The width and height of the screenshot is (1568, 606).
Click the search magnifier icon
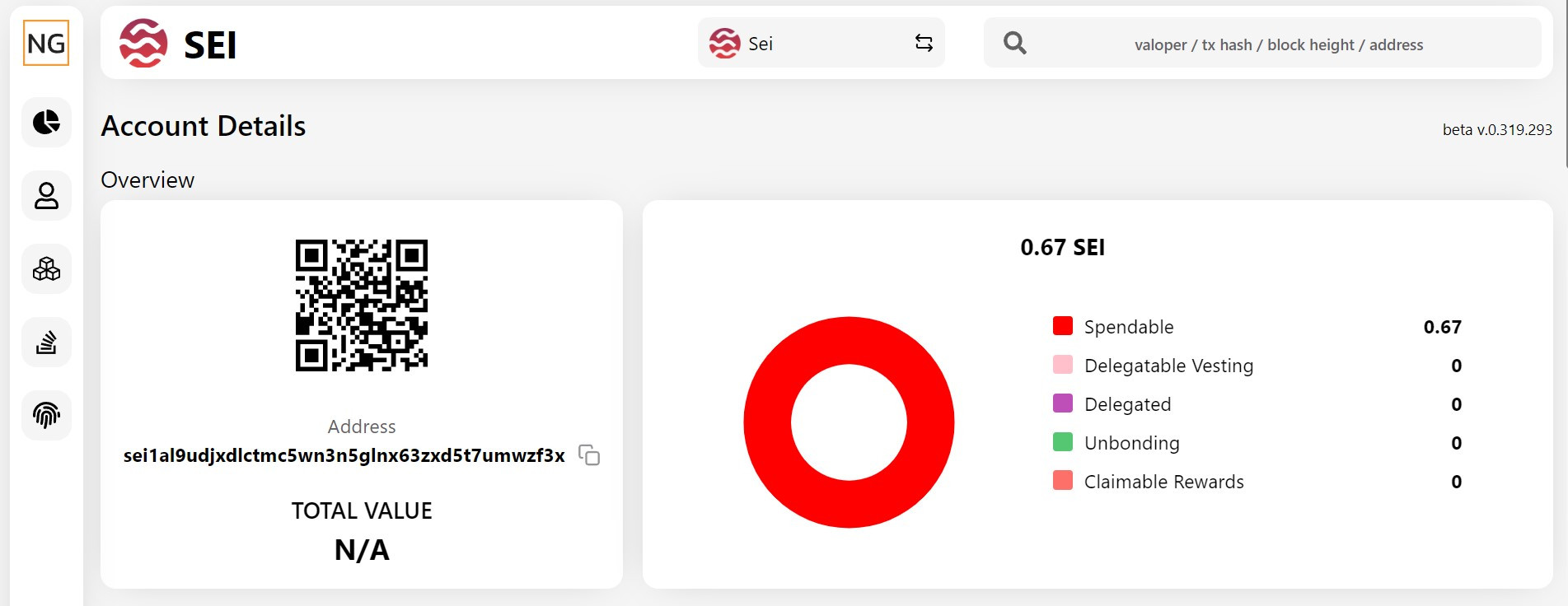(1015, 43)
